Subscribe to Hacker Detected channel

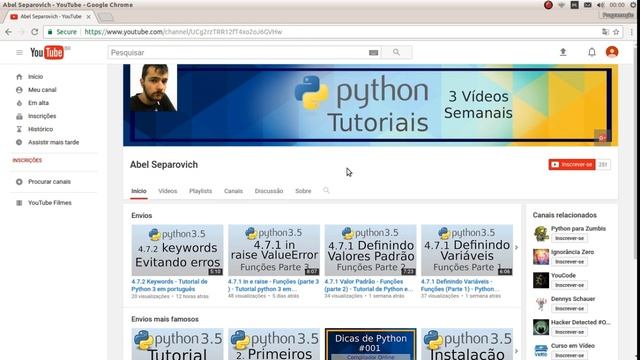[569, 332]
